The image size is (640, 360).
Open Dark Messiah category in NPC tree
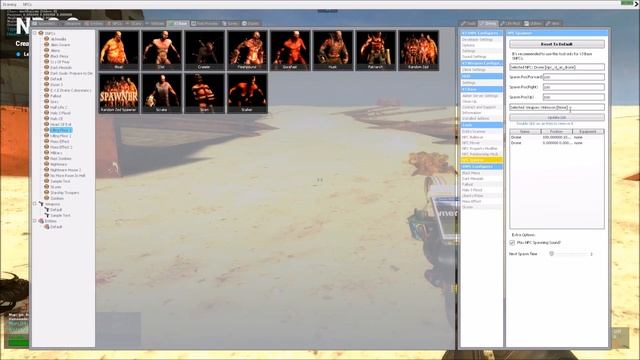tap(61, 67)
